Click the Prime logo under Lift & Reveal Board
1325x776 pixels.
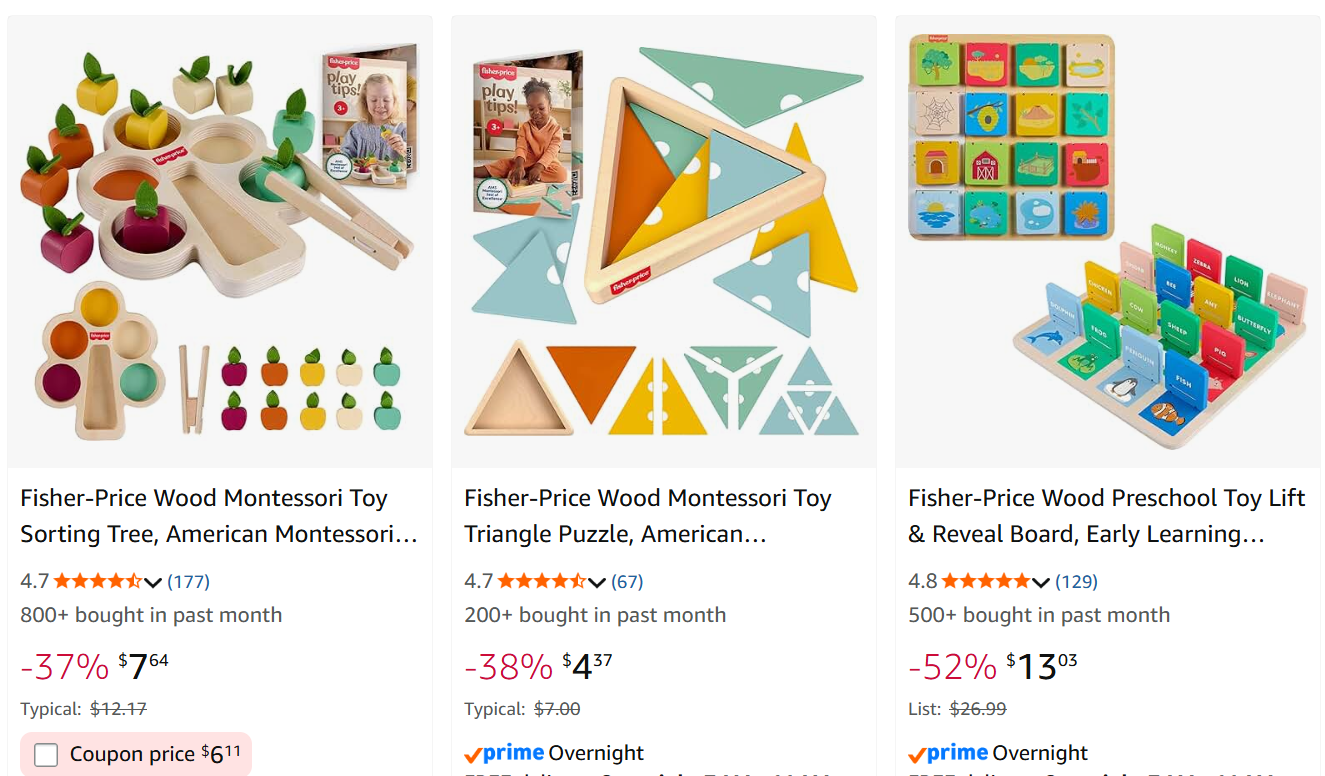point(948,753)
